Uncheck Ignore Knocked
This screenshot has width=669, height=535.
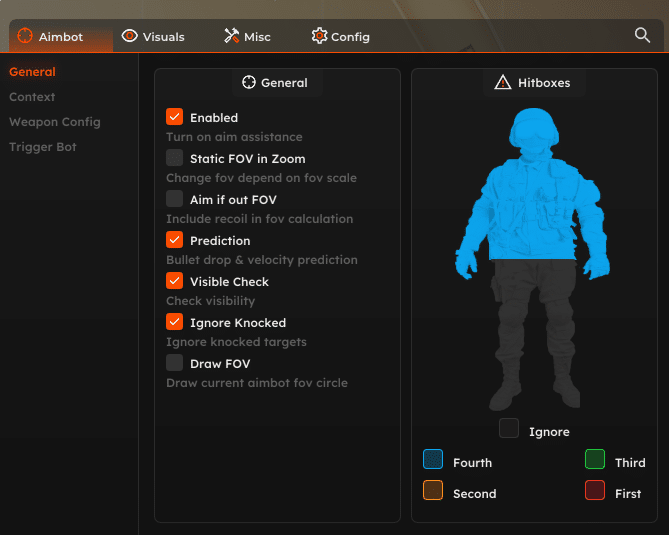click(x=175, y=322)
